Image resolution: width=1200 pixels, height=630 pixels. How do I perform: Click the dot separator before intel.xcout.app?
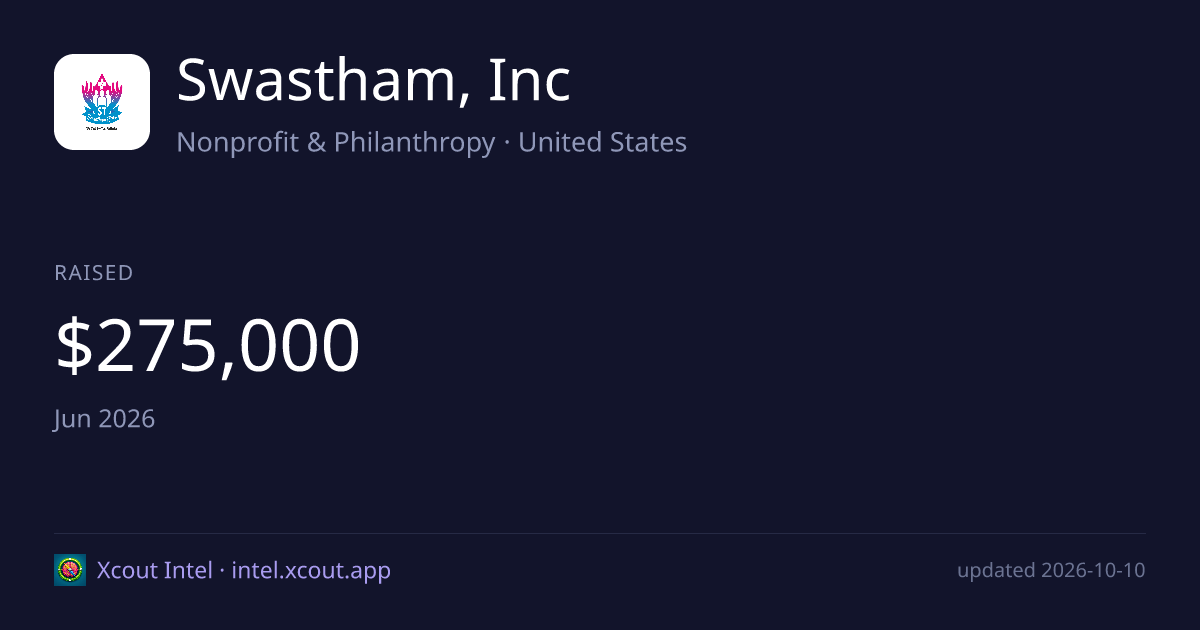point(222,571)
